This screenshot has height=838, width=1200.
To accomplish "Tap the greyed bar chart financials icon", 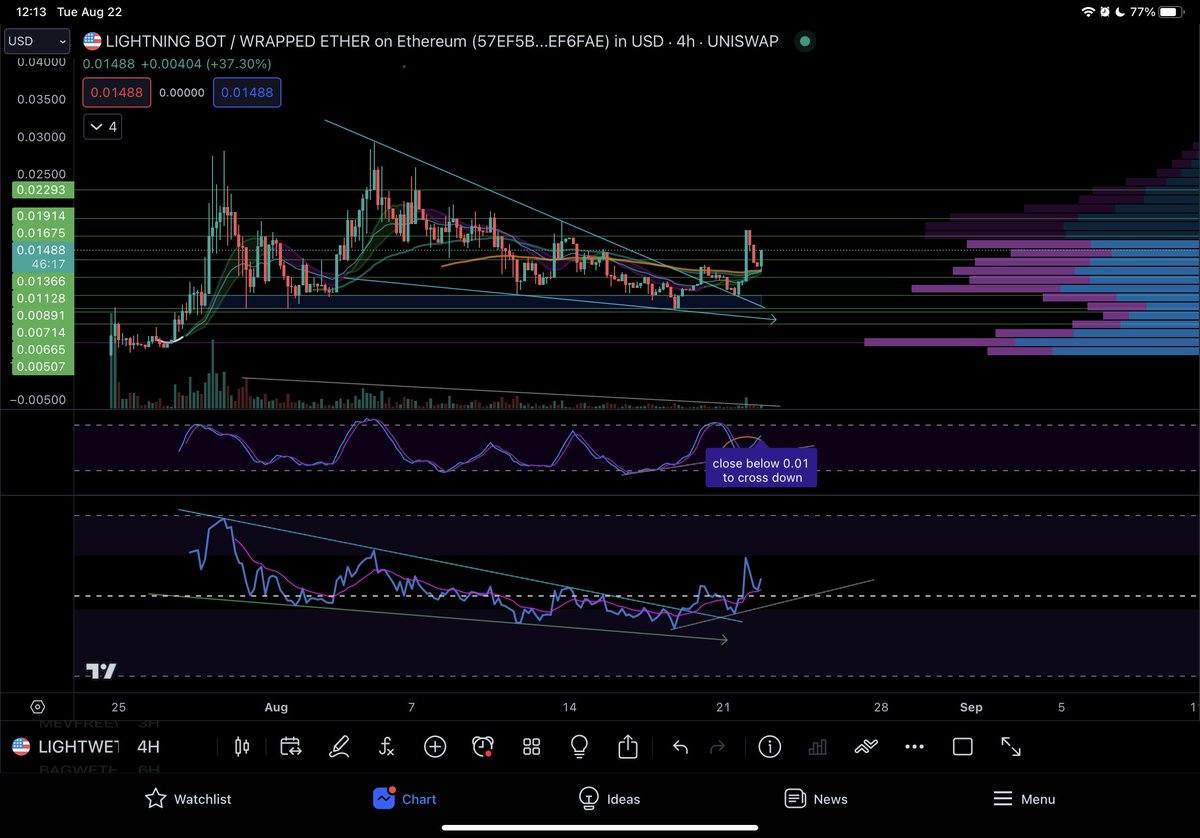I will (817, 746).
